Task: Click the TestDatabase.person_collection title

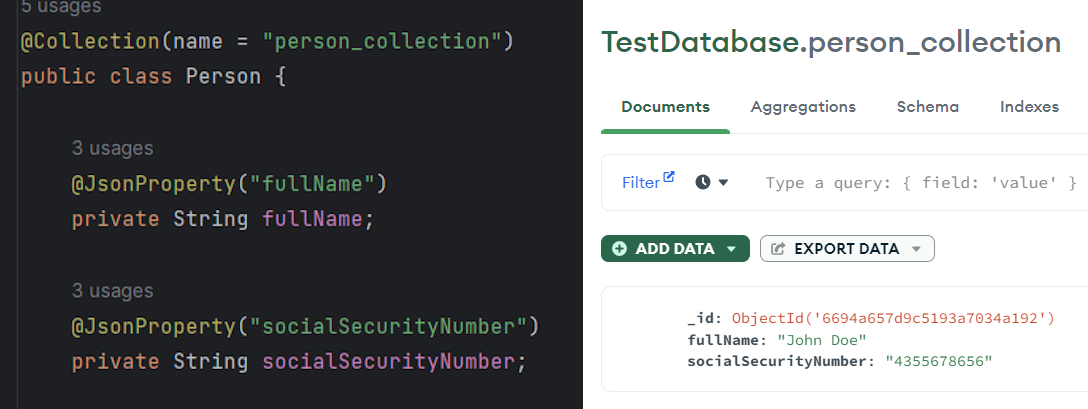Action: click(830, 42)
